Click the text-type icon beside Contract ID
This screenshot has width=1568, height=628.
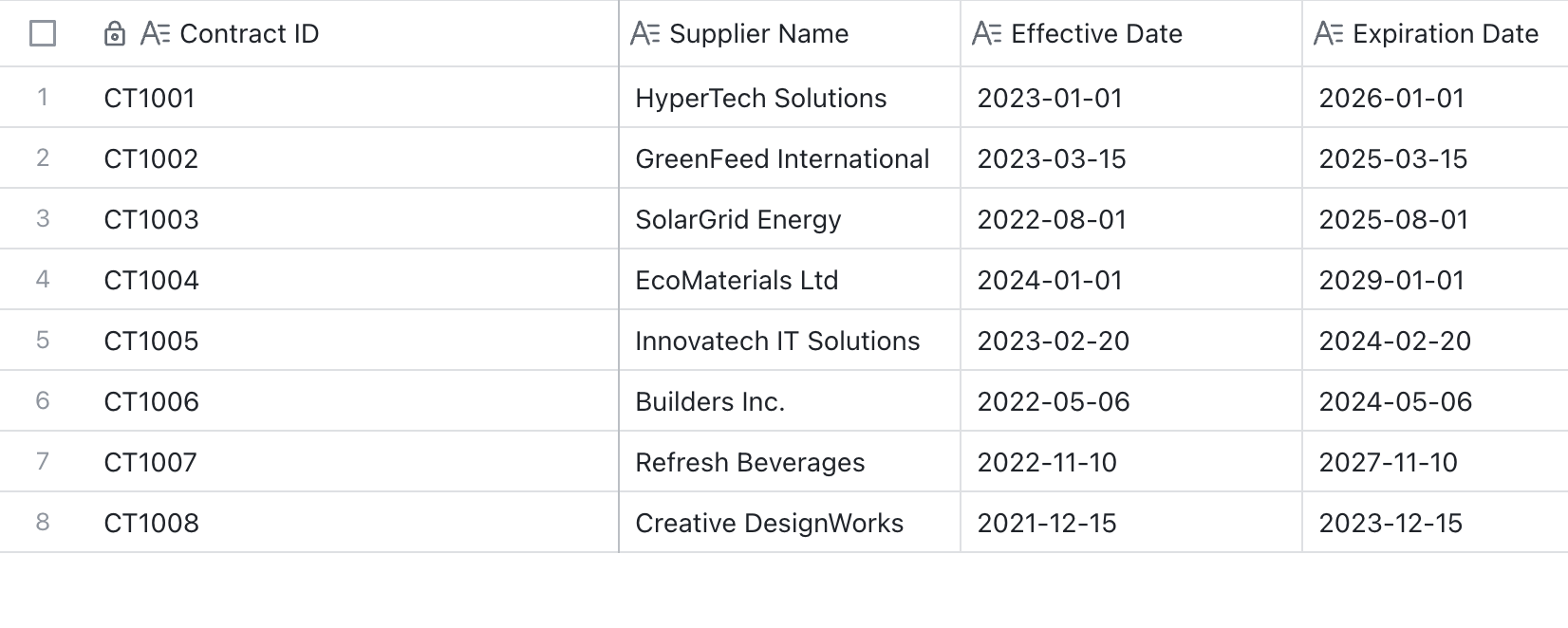(155, 34)
